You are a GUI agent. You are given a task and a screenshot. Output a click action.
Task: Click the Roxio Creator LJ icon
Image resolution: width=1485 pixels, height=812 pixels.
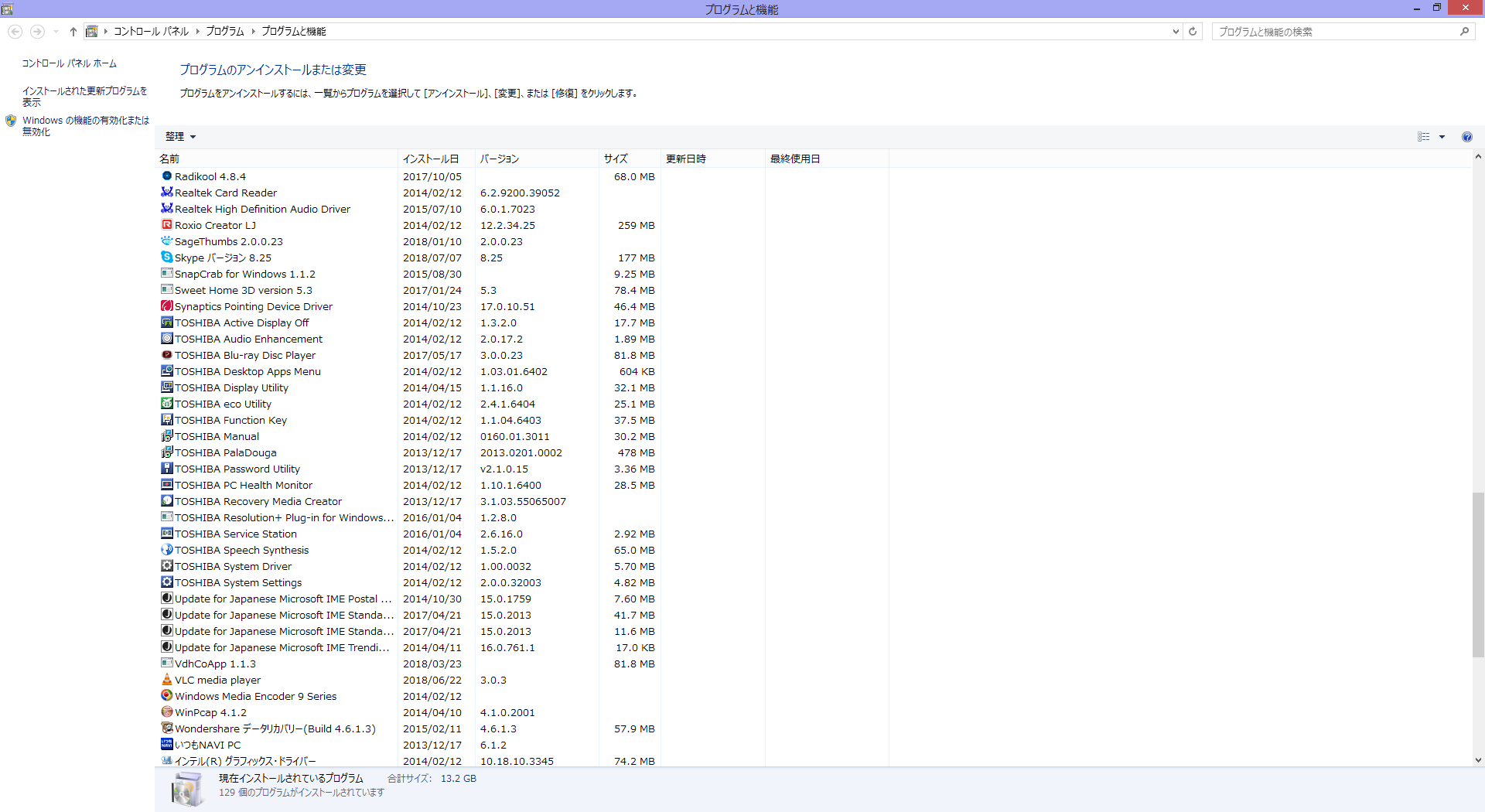[x=166, y=225]
